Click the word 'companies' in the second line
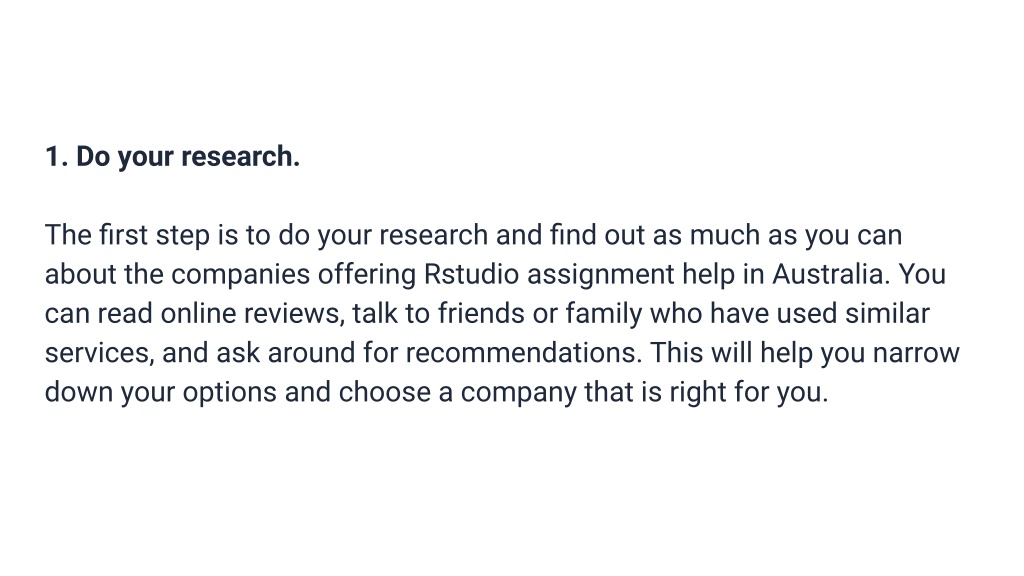 point(241,276)
